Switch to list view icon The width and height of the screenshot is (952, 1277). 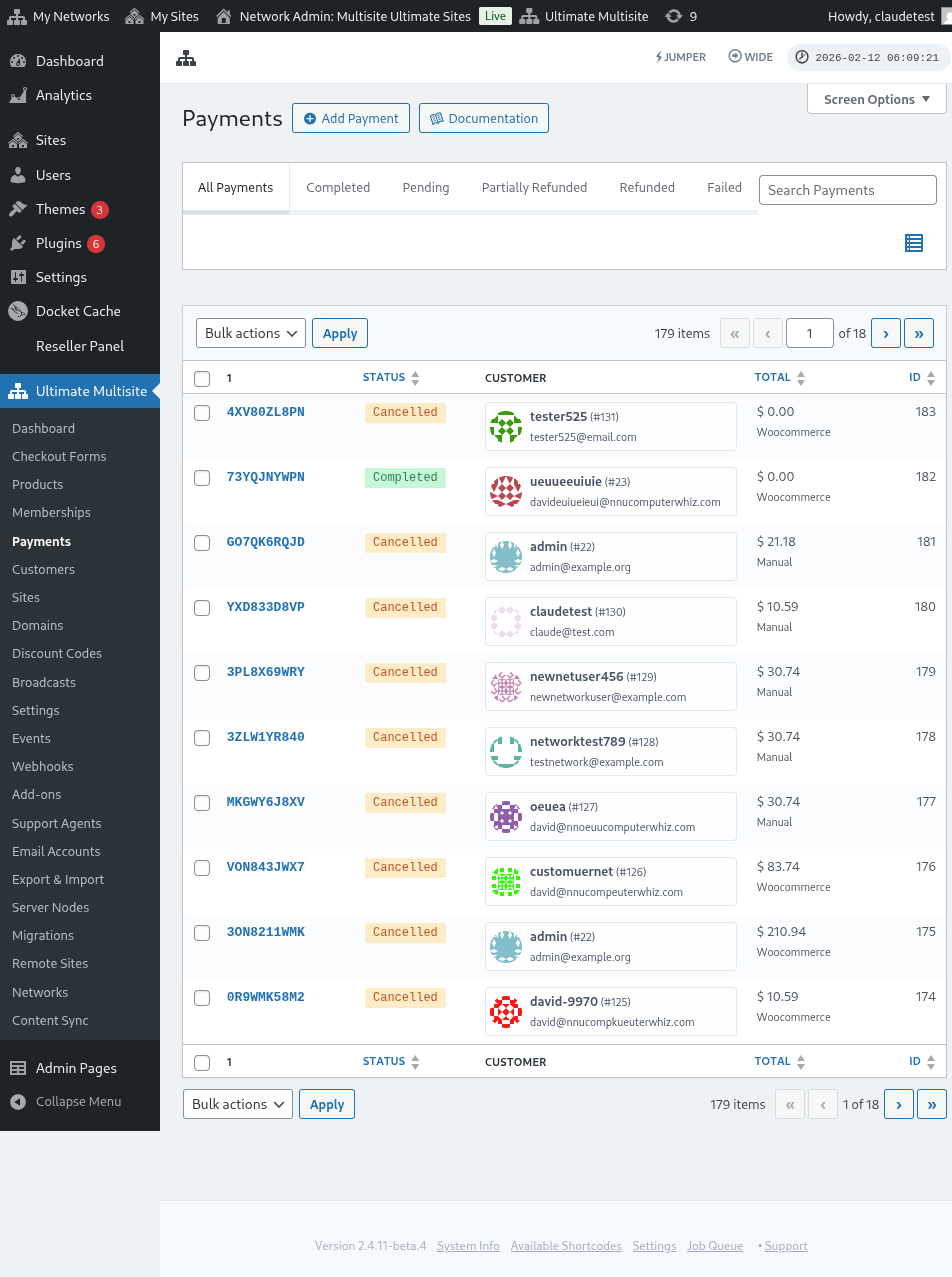(914, 242)
